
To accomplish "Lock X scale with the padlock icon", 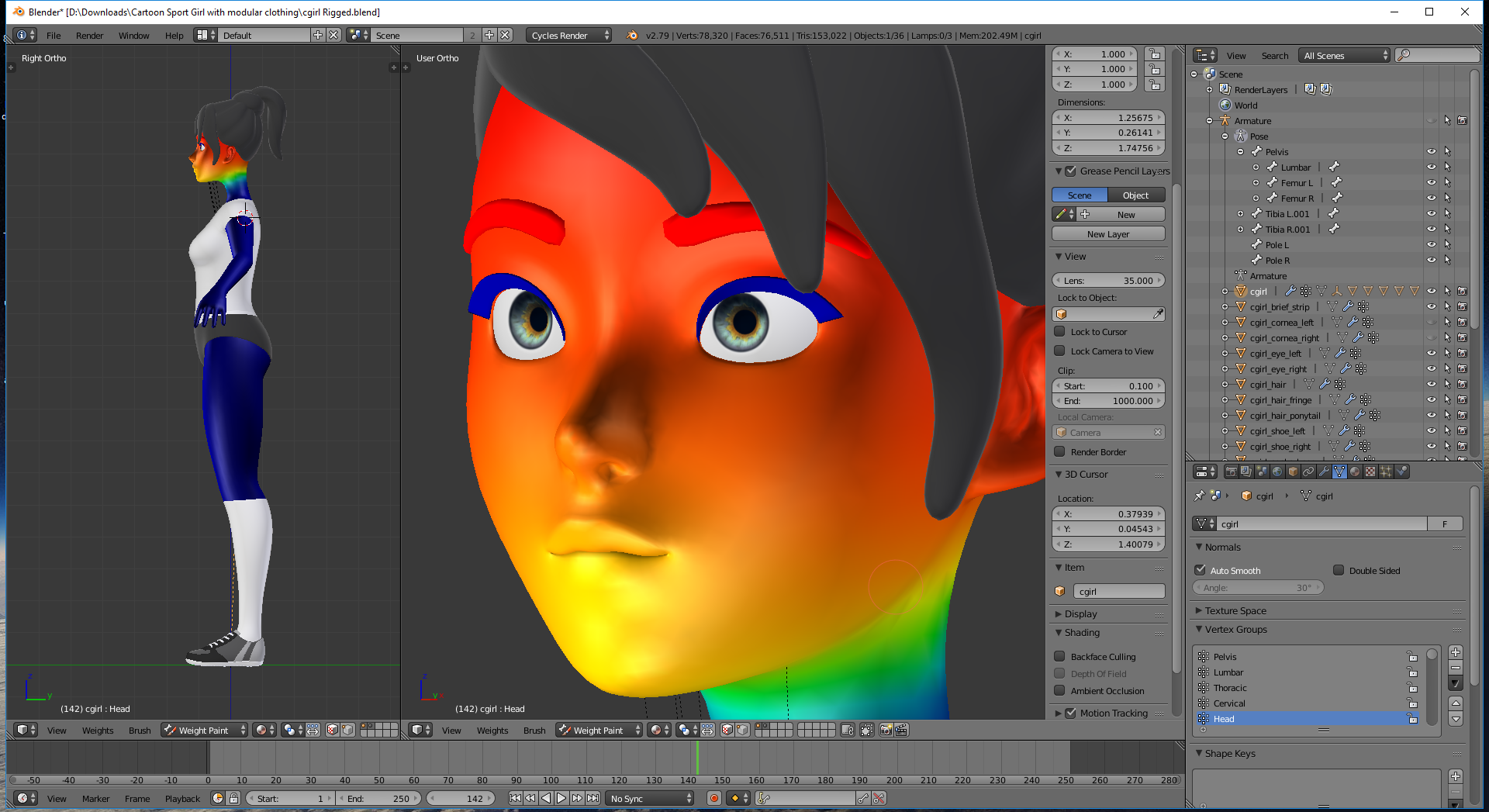I will [x=1155, y=54].
